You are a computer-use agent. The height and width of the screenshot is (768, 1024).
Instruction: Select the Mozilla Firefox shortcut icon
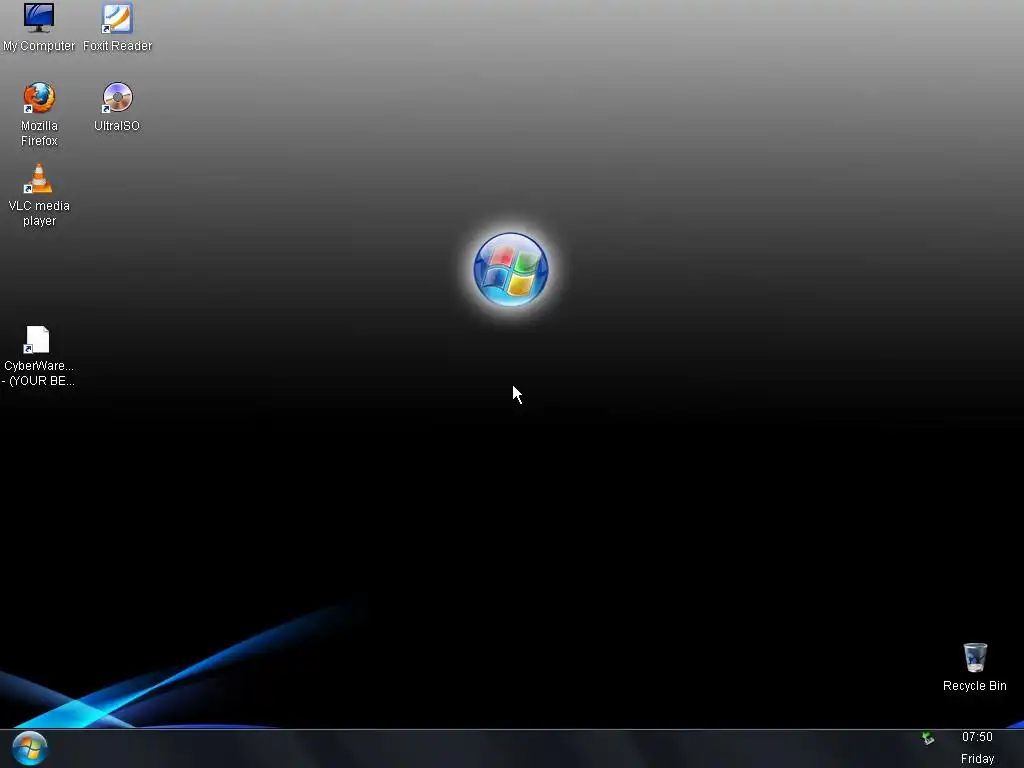pyautogui.click(x=39, y=98)
